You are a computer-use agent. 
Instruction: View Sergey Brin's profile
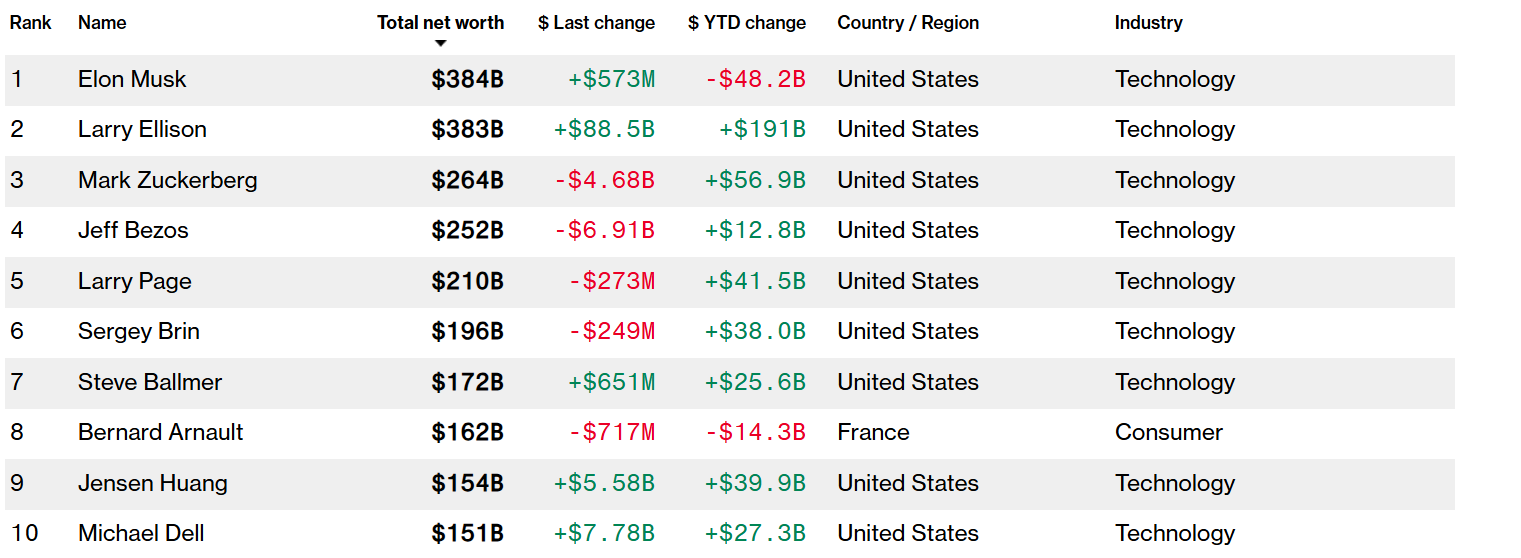tap(138, 331)
